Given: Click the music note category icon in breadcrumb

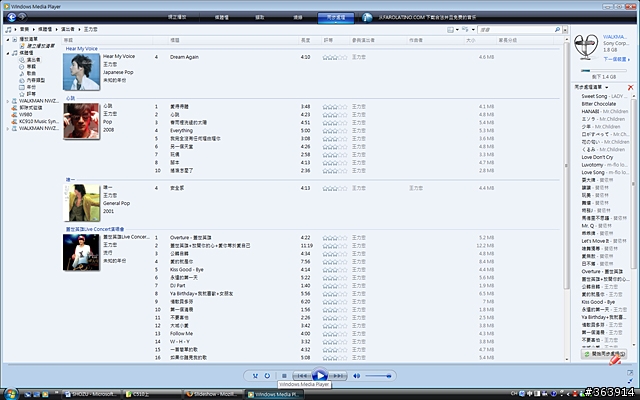Looking at the screenshot, I should point(8,29).
